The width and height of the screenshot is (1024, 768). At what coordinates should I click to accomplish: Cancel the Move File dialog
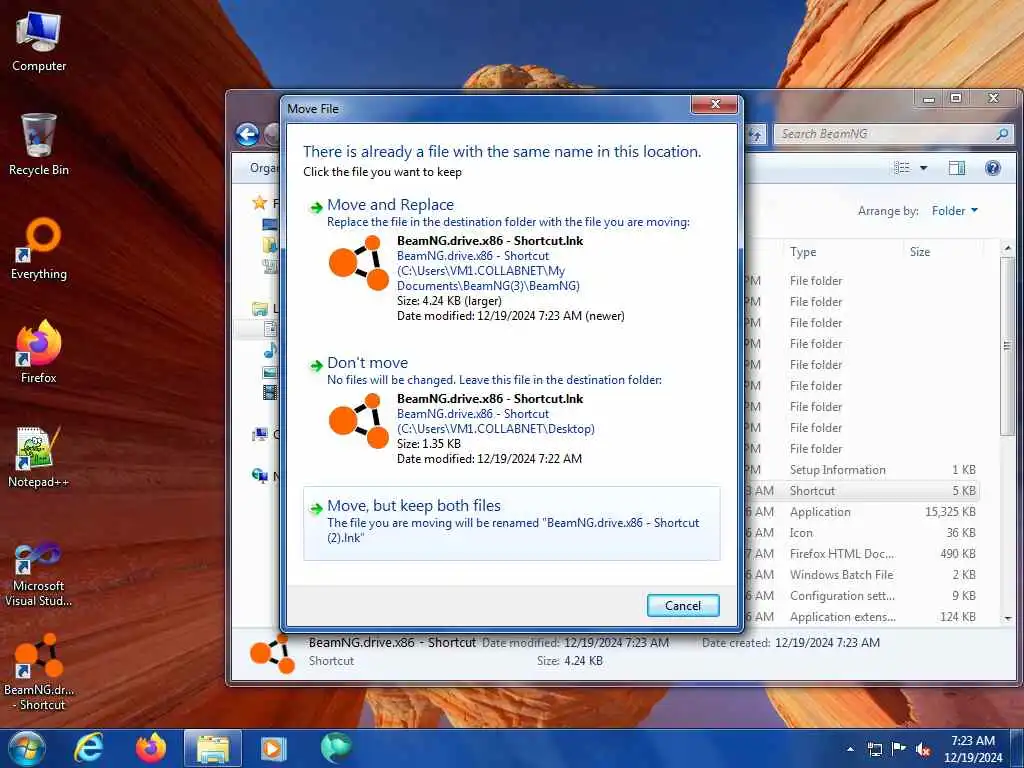click(683, 605)
